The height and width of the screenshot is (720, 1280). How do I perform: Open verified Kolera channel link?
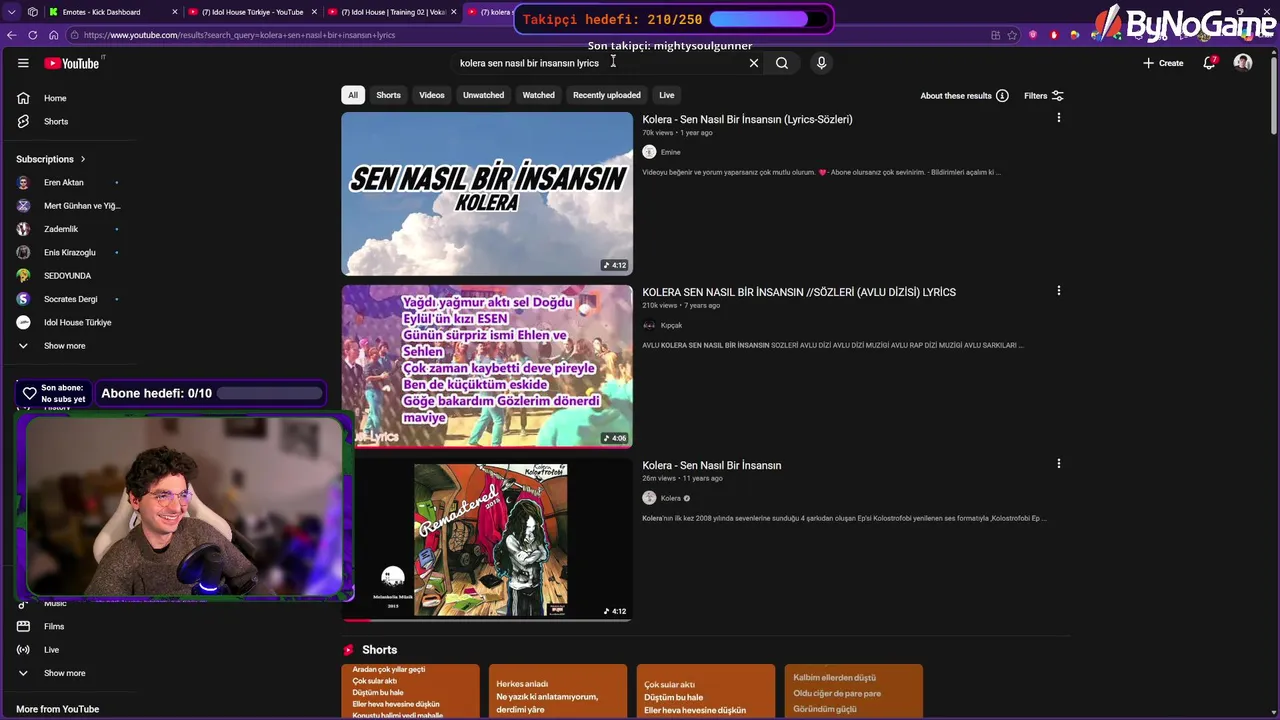[670, 498]
